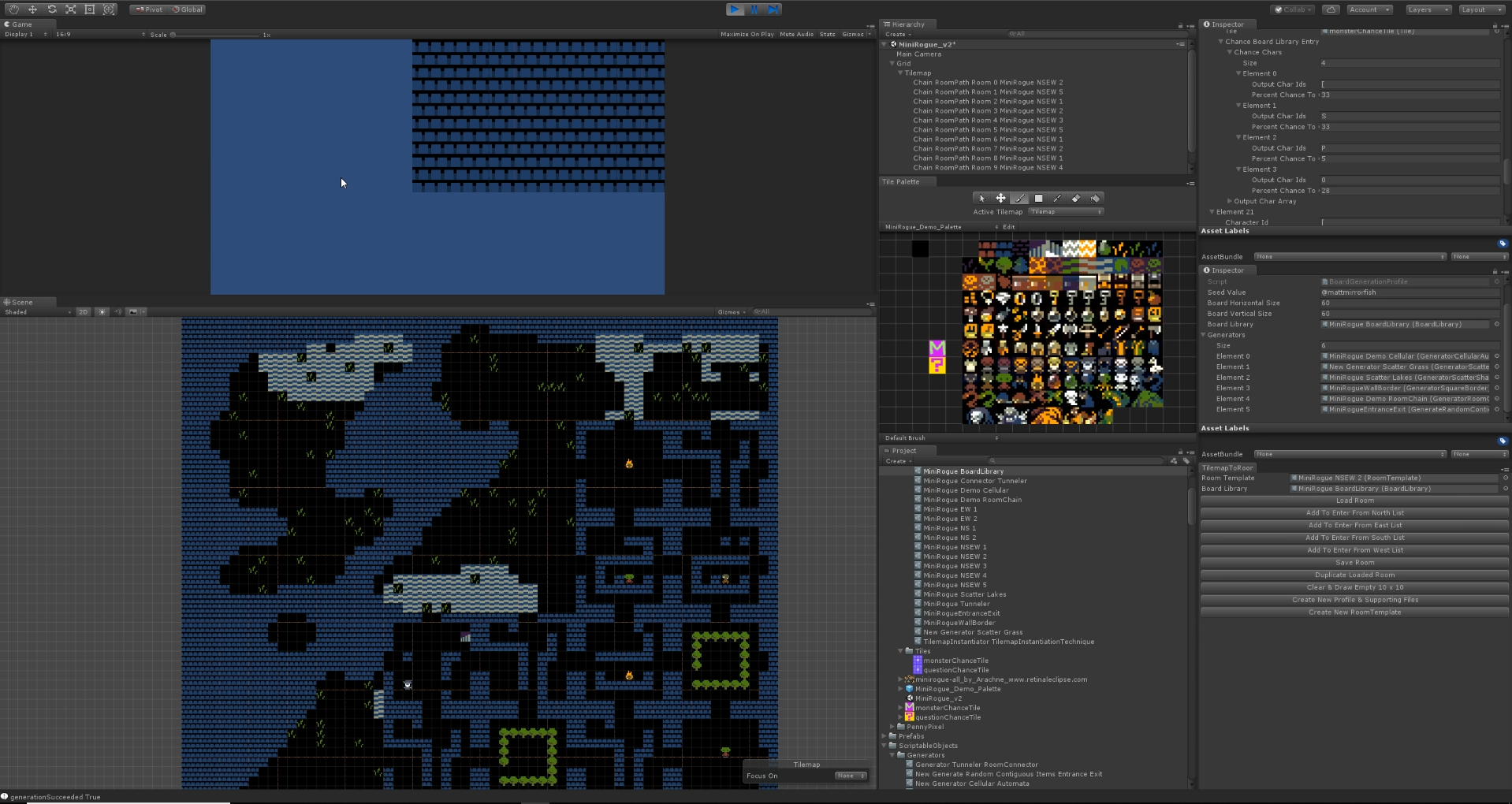Pick the Tile Palette move selection tool
Viewport: 1512px width, 804px height.
[x=1000, y=199]
